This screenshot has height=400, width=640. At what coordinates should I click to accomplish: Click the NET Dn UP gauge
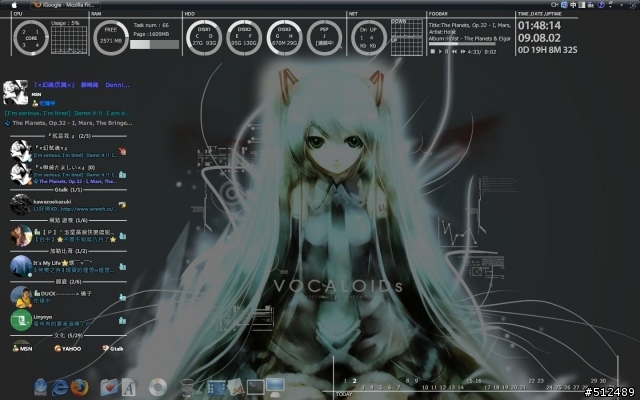[369, 38]
